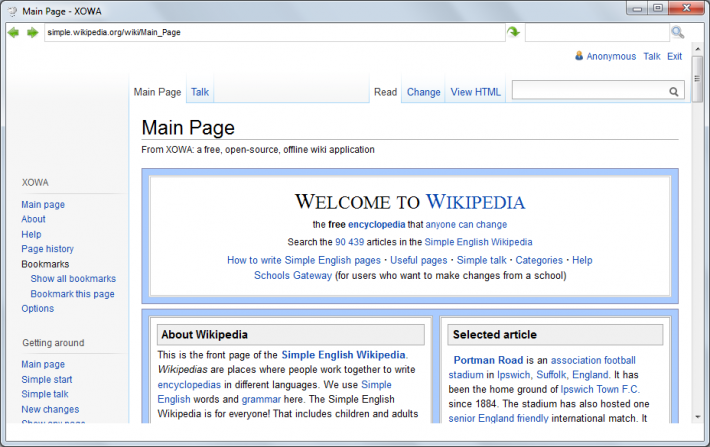This screenshot has height=447, width=710.
Task: Select the Main Page tab
Action: coord(157,92)
